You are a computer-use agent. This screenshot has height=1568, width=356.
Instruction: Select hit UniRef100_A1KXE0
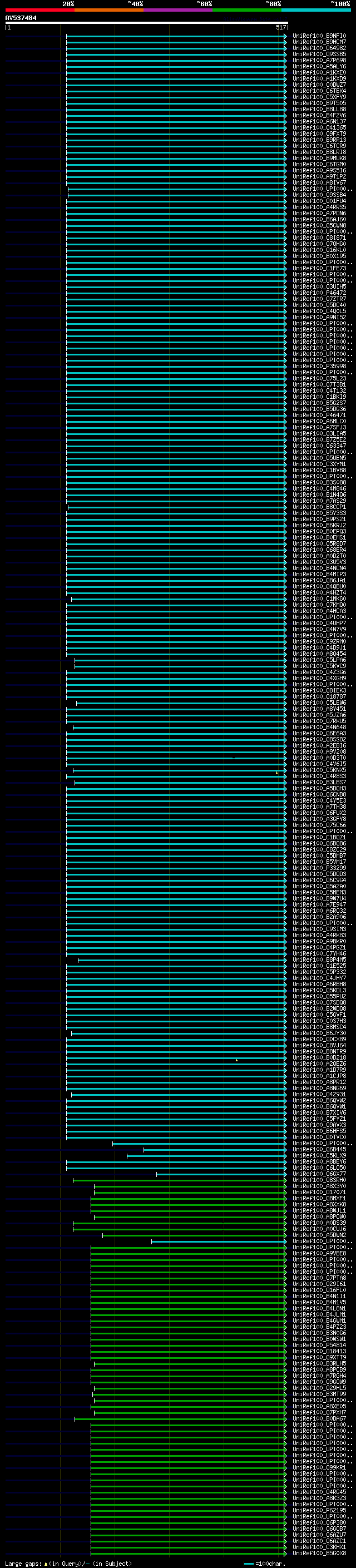(x=319, y=72)
